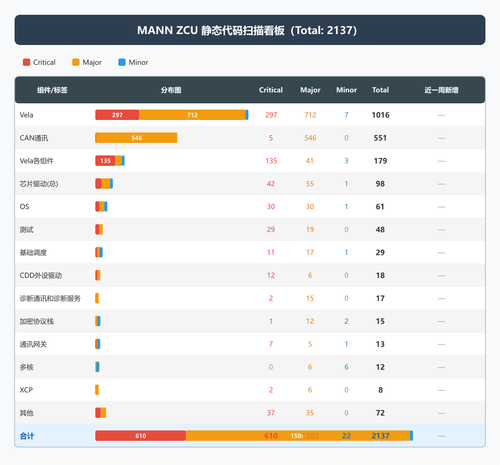Select the OS row name
The height and width of the screenshot is (465, 500).
[24, 207]
